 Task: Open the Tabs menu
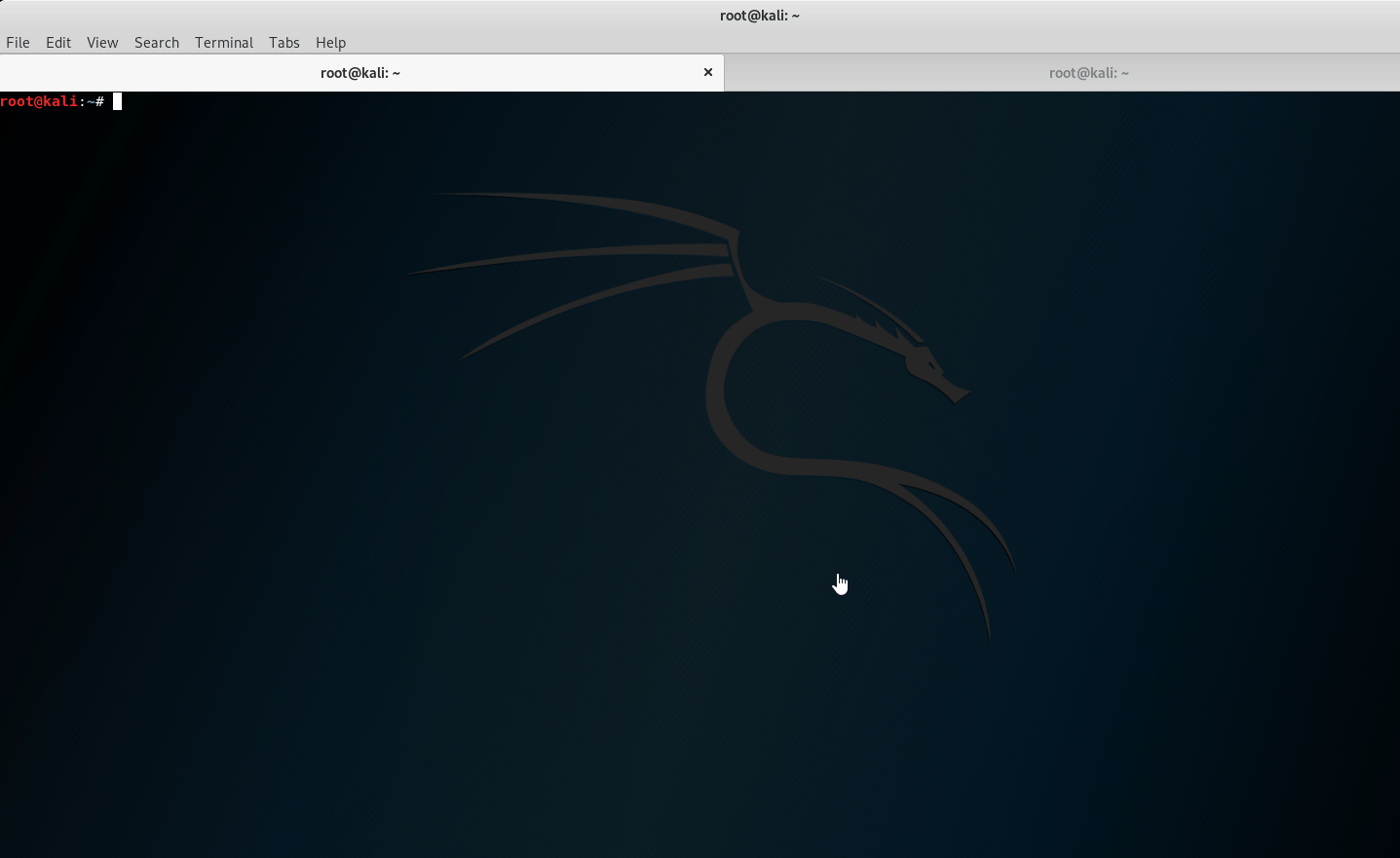coord(284,42)
